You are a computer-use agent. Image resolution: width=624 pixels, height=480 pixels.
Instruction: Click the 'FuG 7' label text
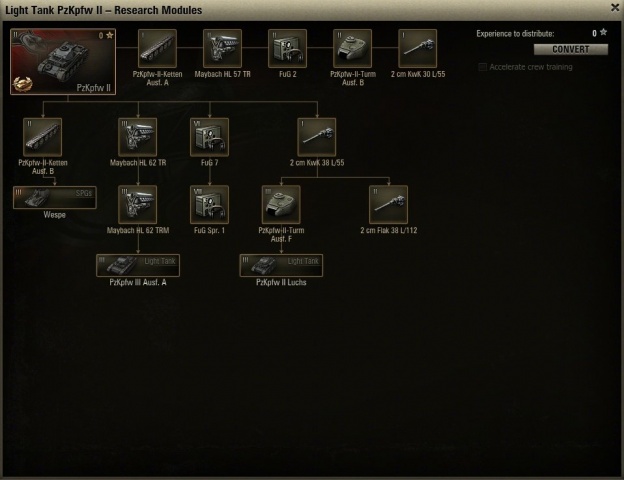210,162
